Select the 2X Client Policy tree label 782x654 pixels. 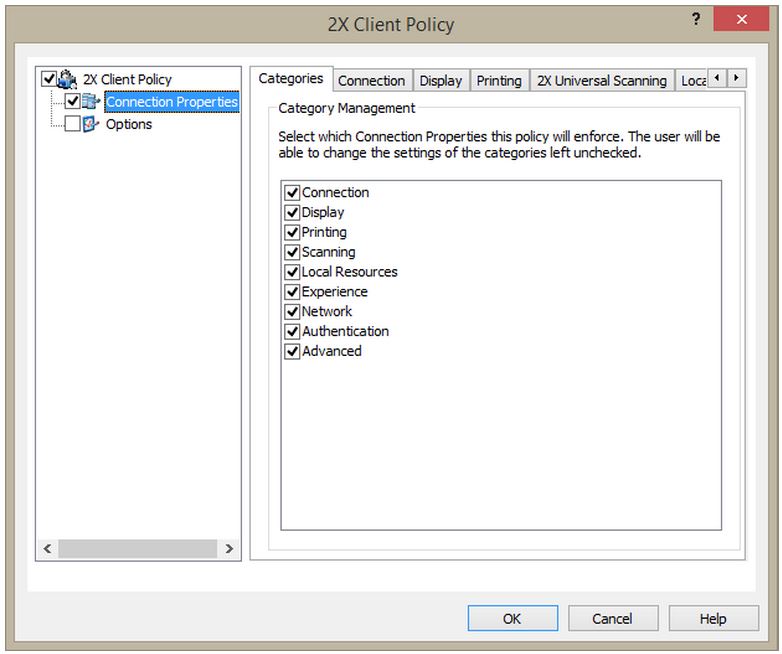click(x=127, y=79)
